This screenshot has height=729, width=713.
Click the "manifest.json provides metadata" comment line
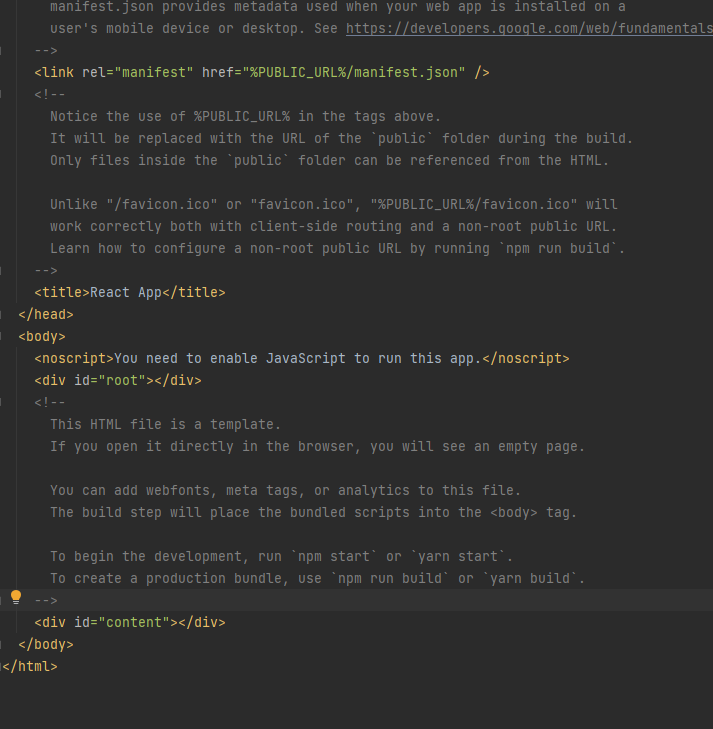[337, 7]
